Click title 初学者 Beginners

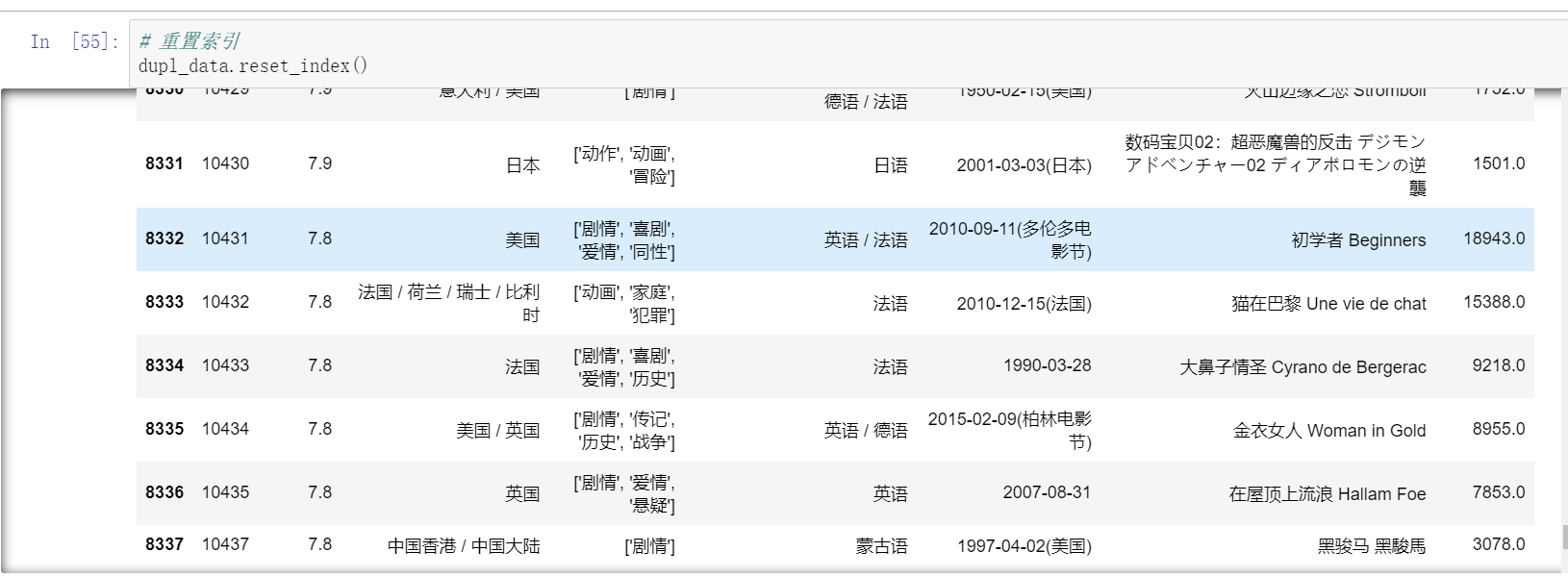[1358, 240]
